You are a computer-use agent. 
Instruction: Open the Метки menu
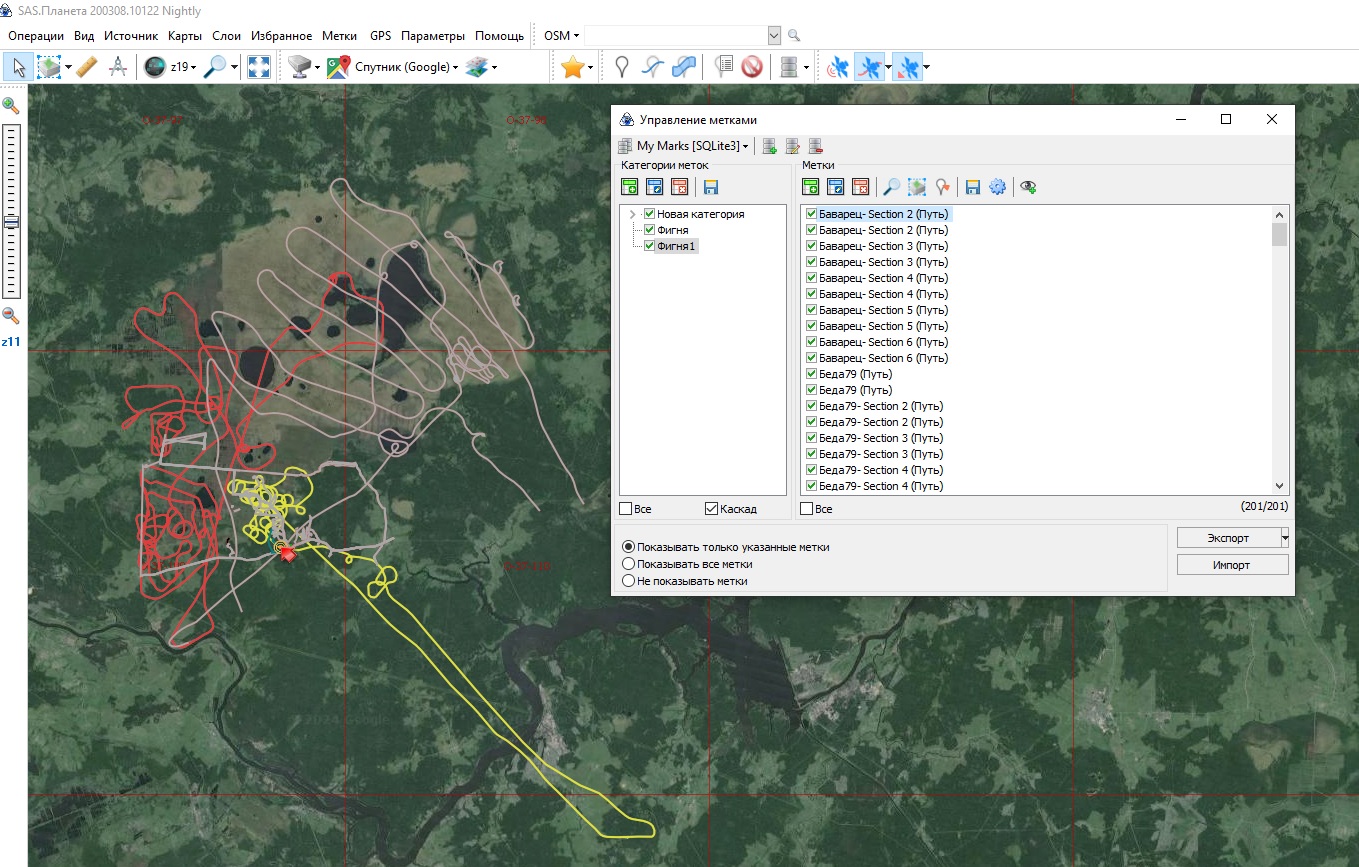click(339, 36)
